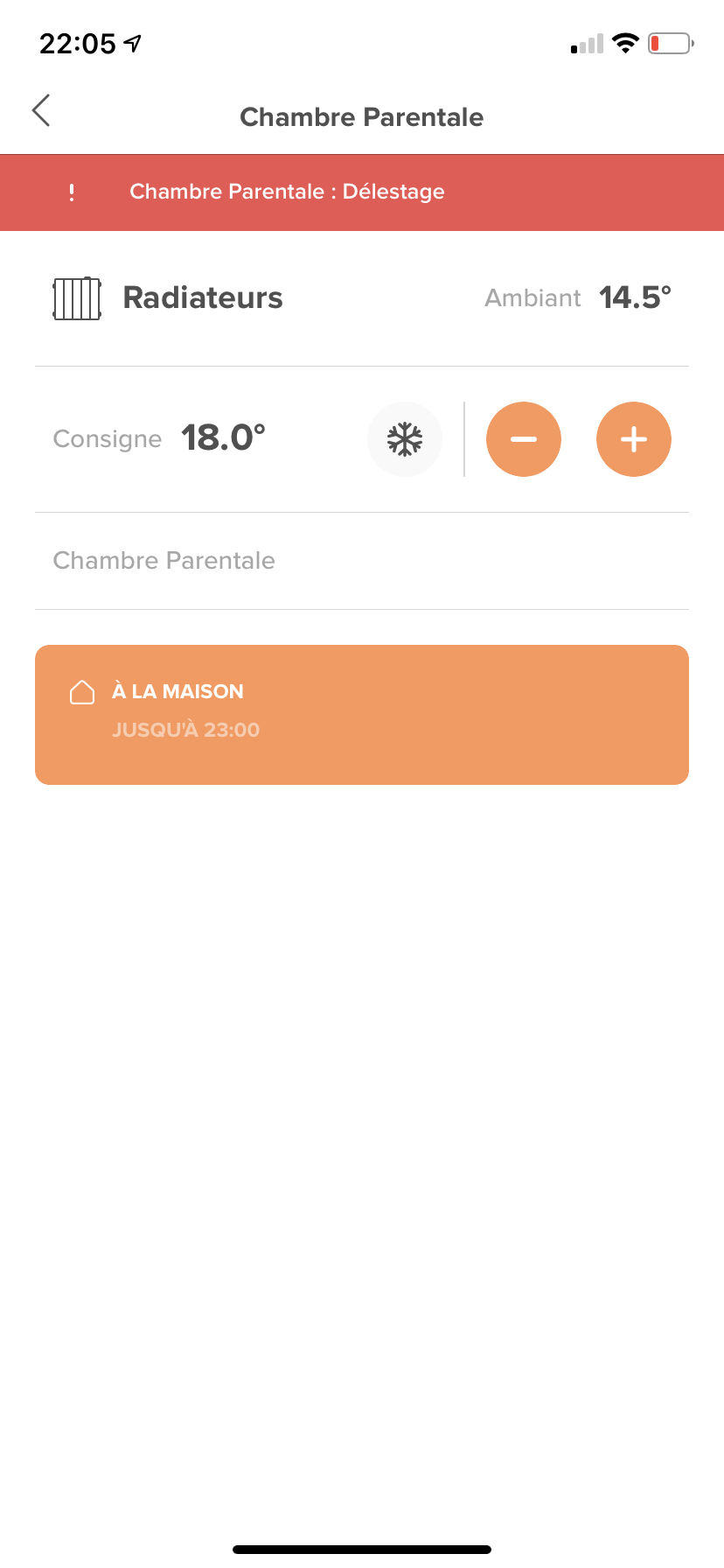Tap the Radiateurs heading
The image size is (724, 1568).
[203, 297]
